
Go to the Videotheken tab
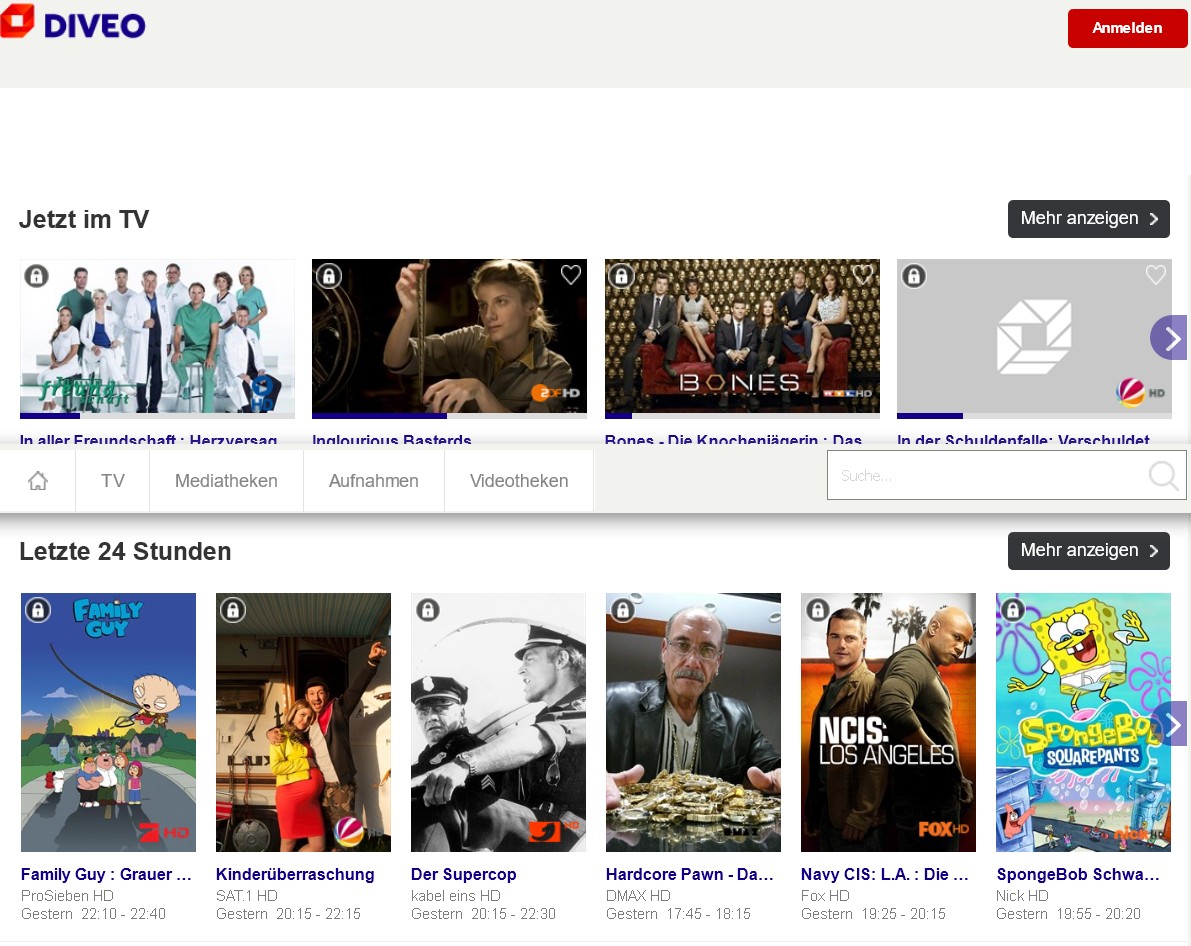[519, 481]
